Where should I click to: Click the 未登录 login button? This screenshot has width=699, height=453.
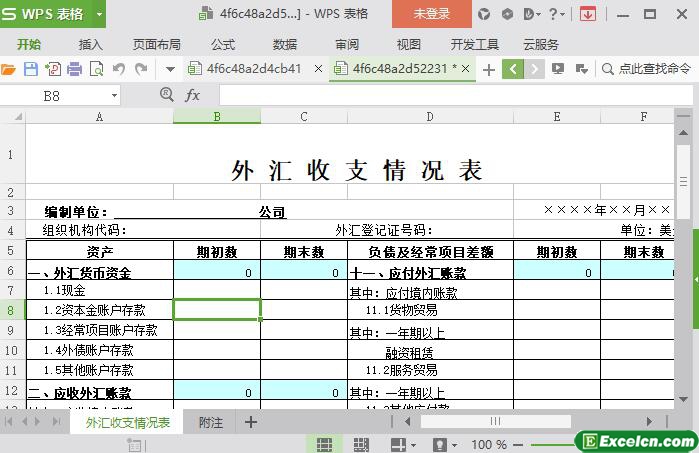pyautogui.click(x=432, y=14)
